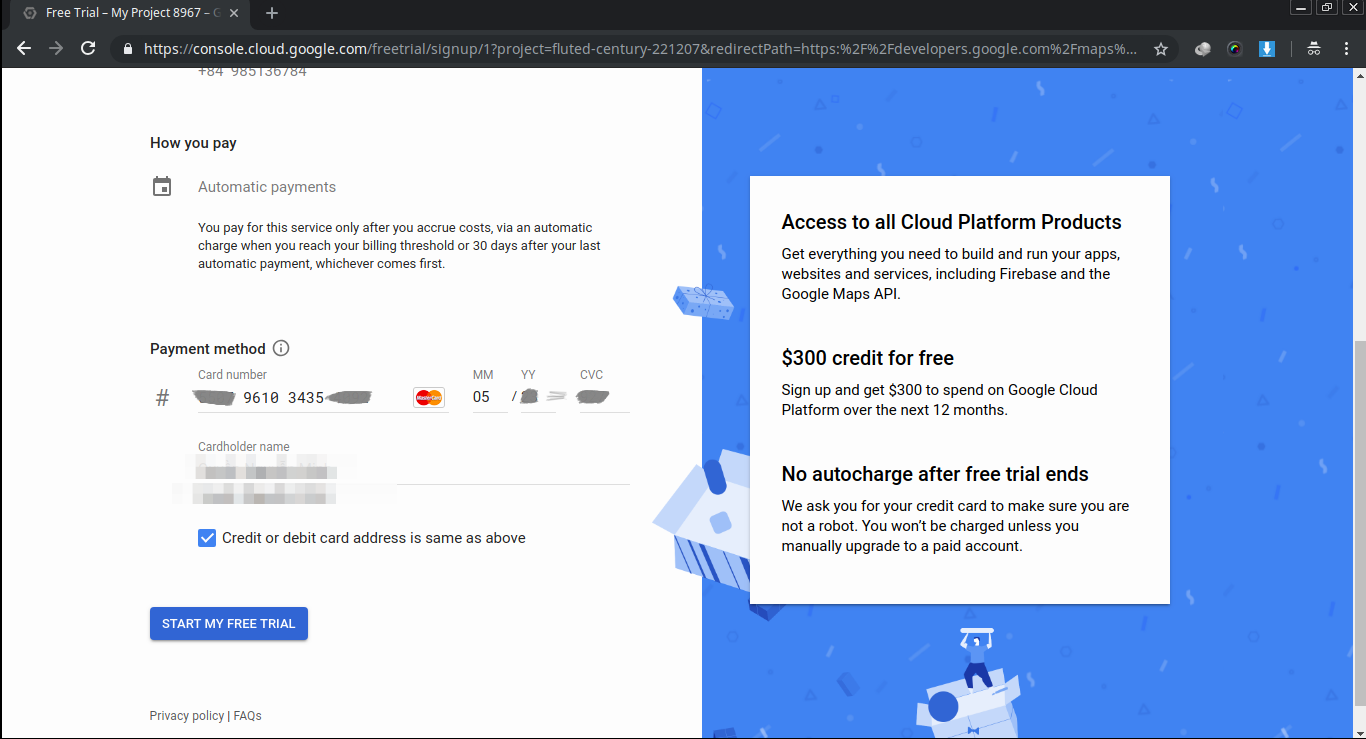The image size is (1366, 739).
Task: Open the colorful circle extension icon
Action: (x=1235, y=48)
